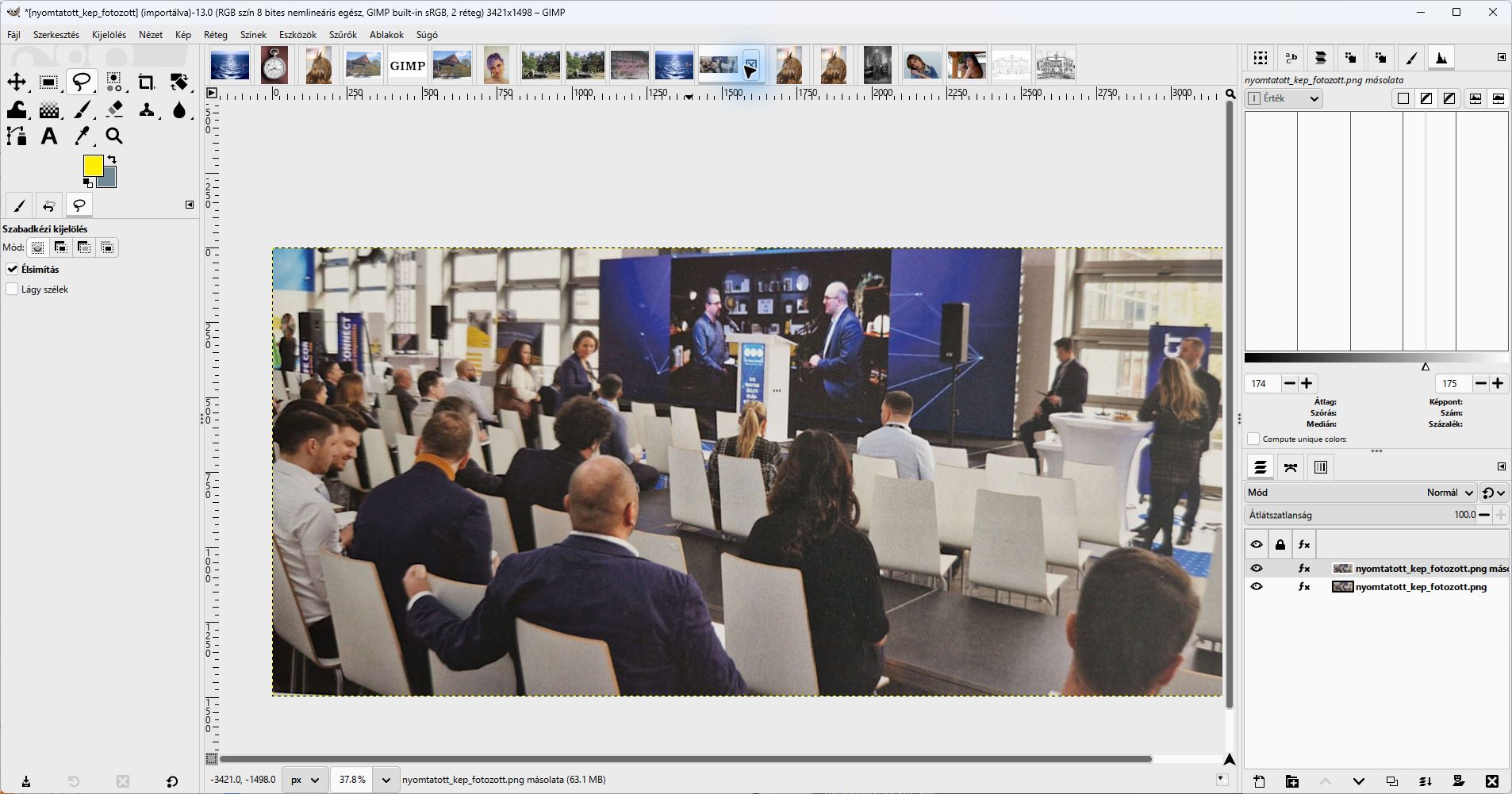Hide the bottom nyomtatott_kep_fotozott.png layer
This screenshot has width=1512, height=794.
pyautogui.click(x=1257, y=587)
